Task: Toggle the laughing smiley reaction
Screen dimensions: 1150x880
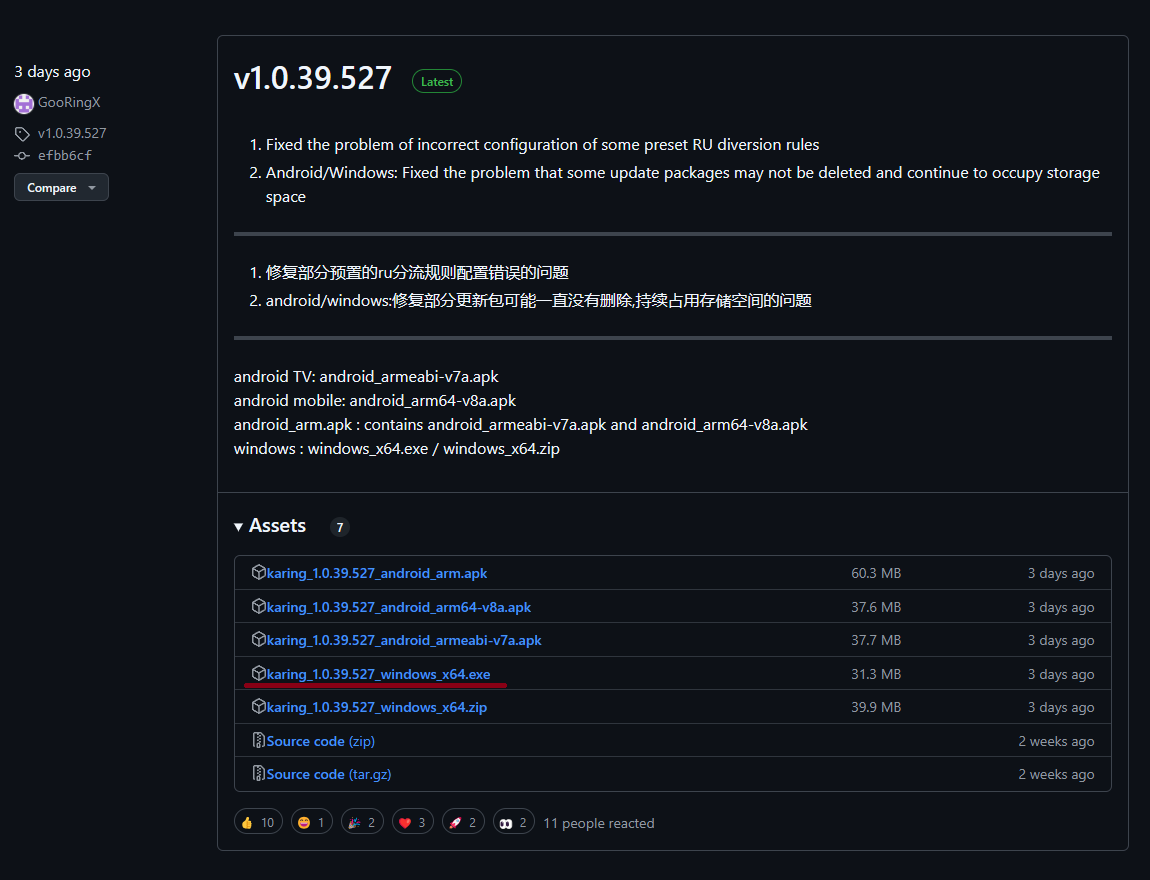Action: 310,822
